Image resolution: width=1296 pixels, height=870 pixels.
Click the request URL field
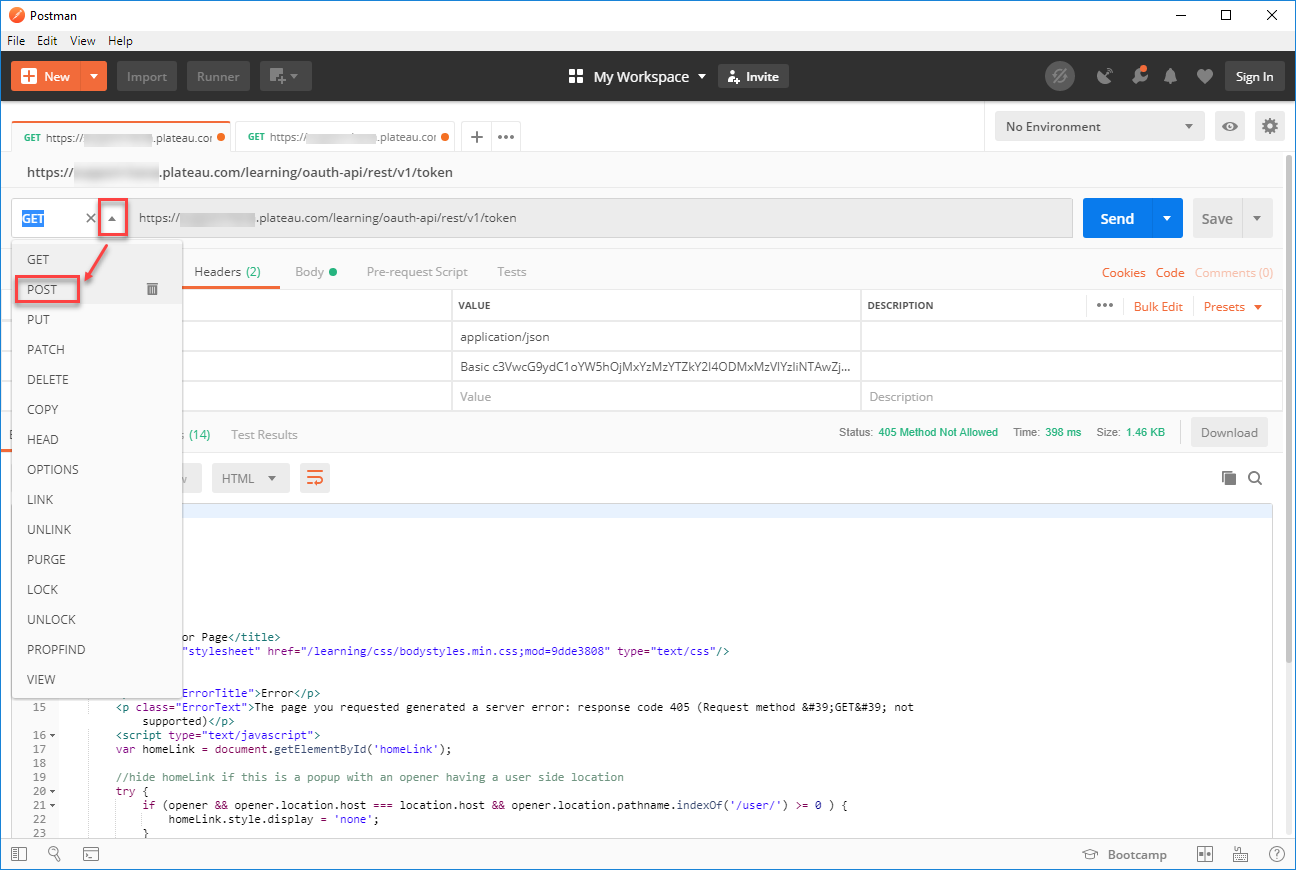pyautogui.click(x=601, y=218)
